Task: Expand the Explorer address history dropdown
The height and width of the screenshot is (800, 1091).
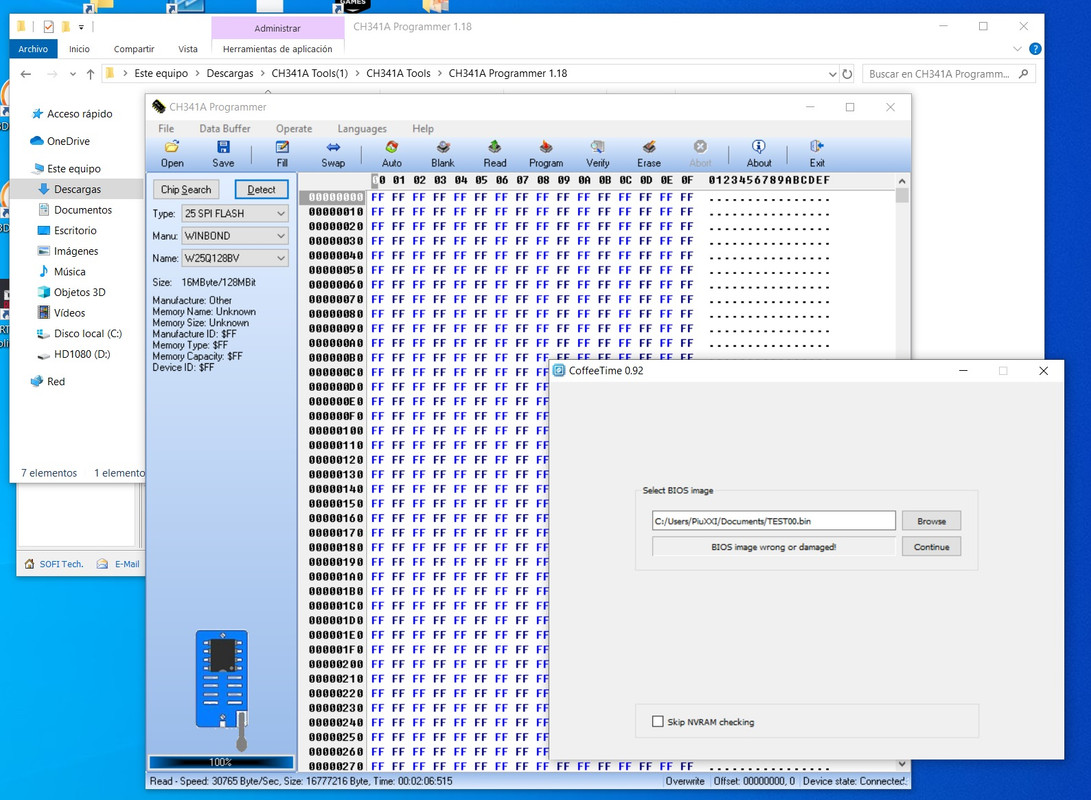Action: [x=832, y=74]
